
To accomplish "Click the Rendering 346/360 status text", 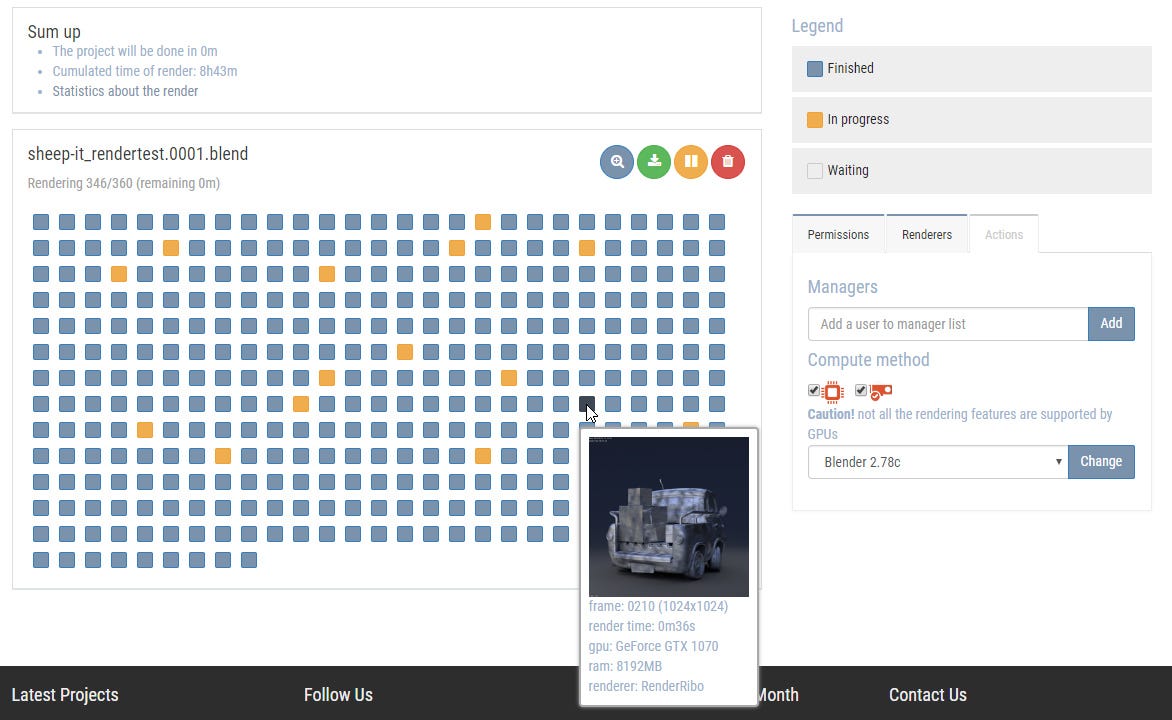I will [x=124, y=183].
